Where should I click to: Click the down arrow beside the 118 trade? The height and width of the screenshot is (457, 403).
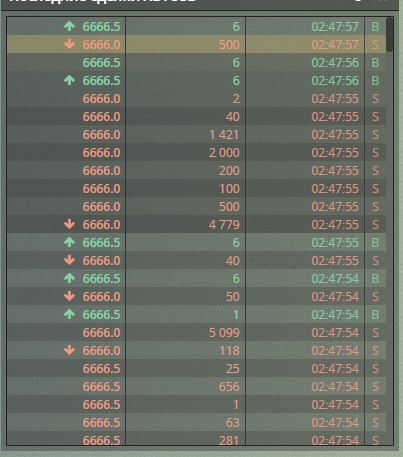69,350
